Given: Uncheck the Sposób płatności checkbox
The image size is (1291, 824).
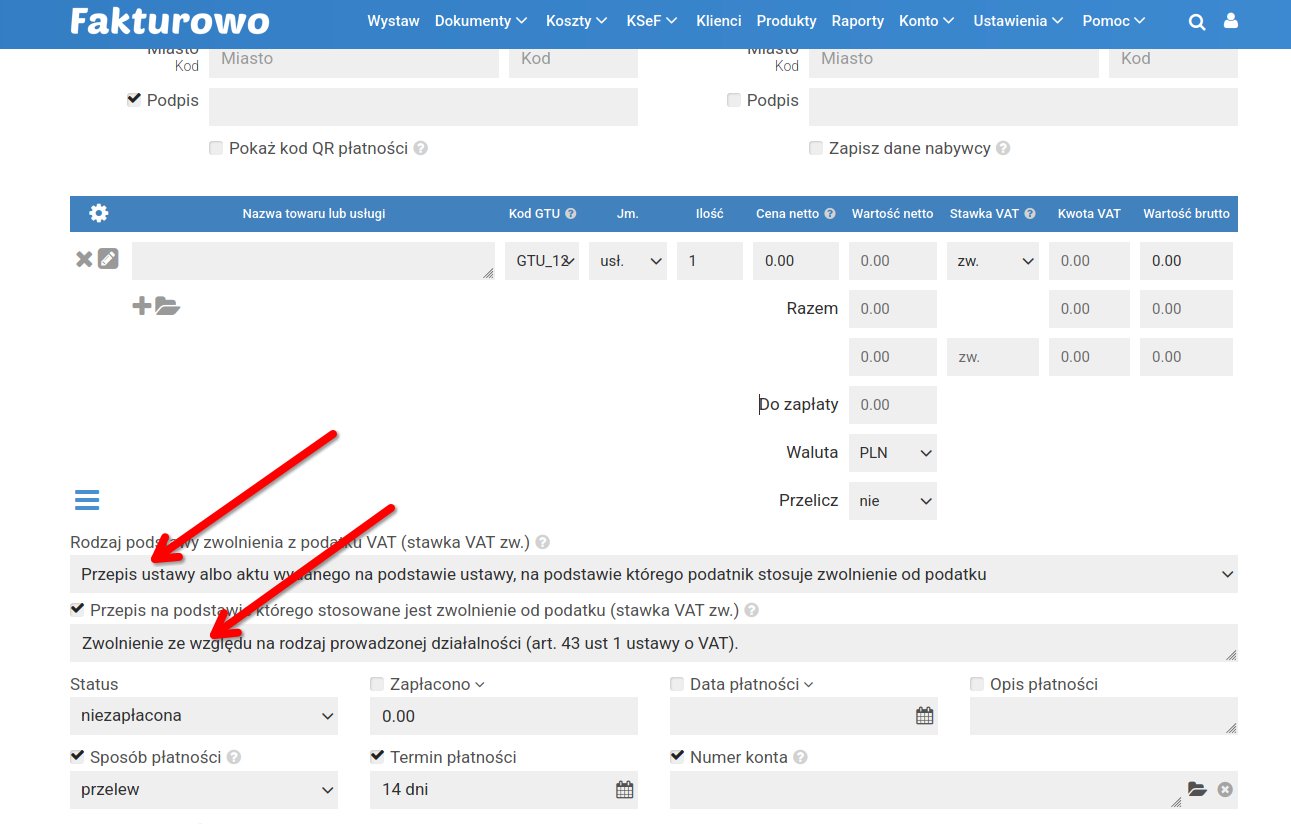Looking at the screenshot, I should [x=77, y=757].
